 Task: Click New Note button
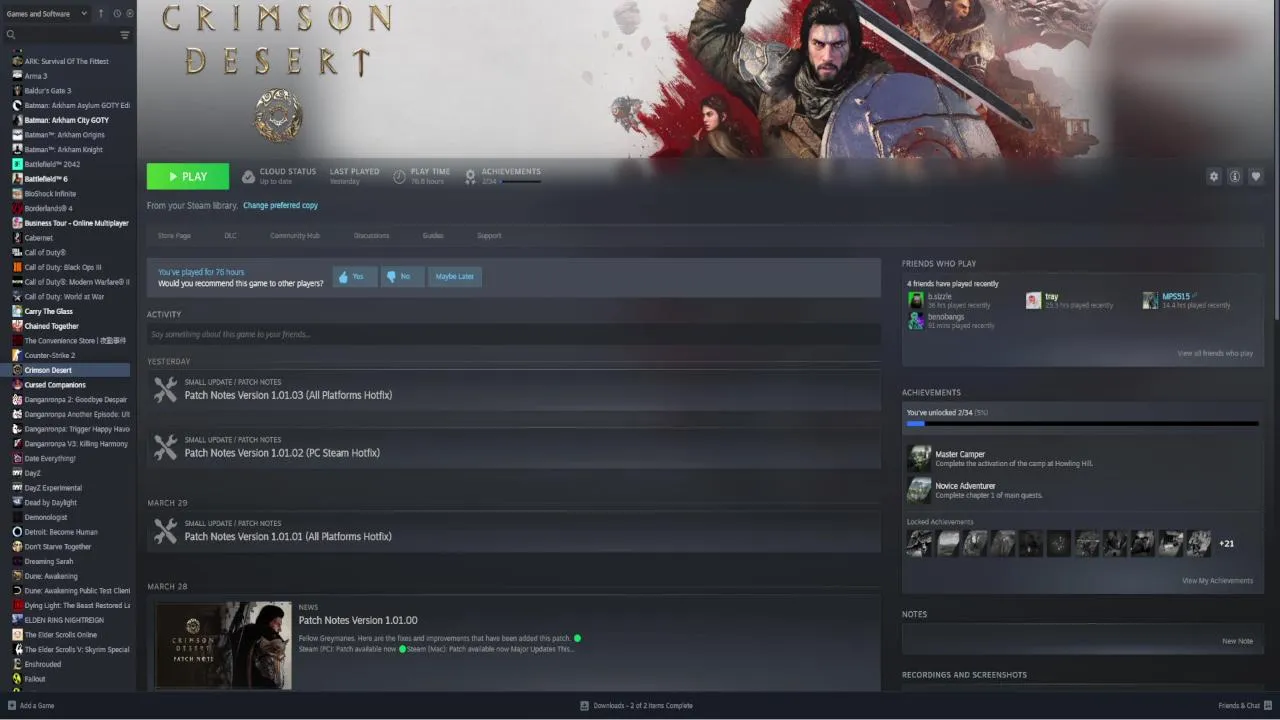[1237, 641]
